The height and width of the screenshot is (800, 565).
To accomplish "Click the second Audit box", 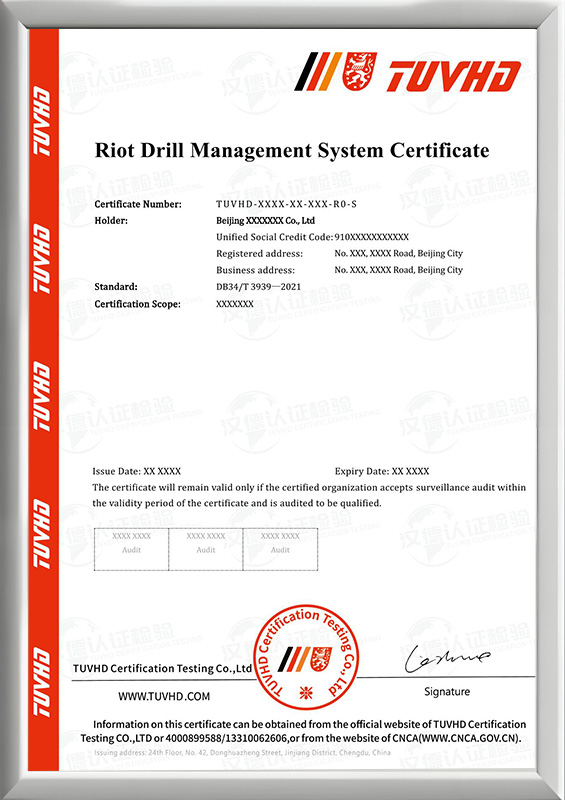I will pos(206,549).
